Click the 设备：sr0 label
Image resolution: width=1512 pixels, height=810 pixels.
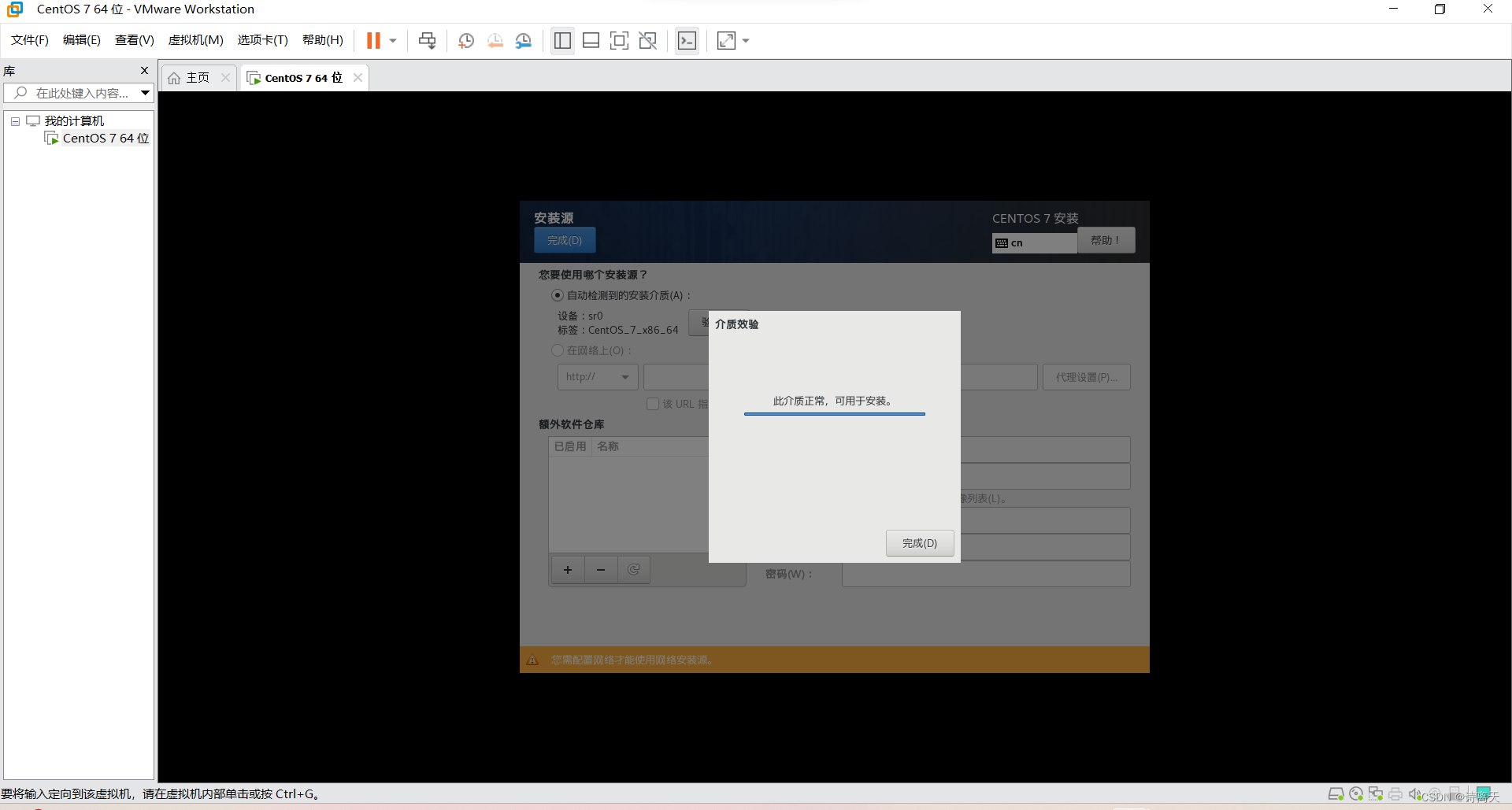pos(580,316)
